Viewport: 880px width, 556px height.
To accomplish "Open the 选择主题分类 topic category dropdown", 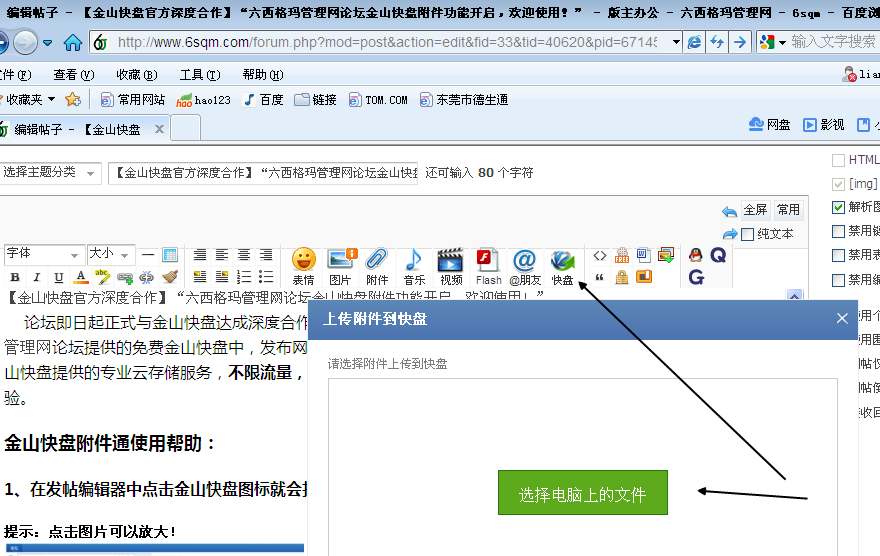I will click(x=49, y=173).
